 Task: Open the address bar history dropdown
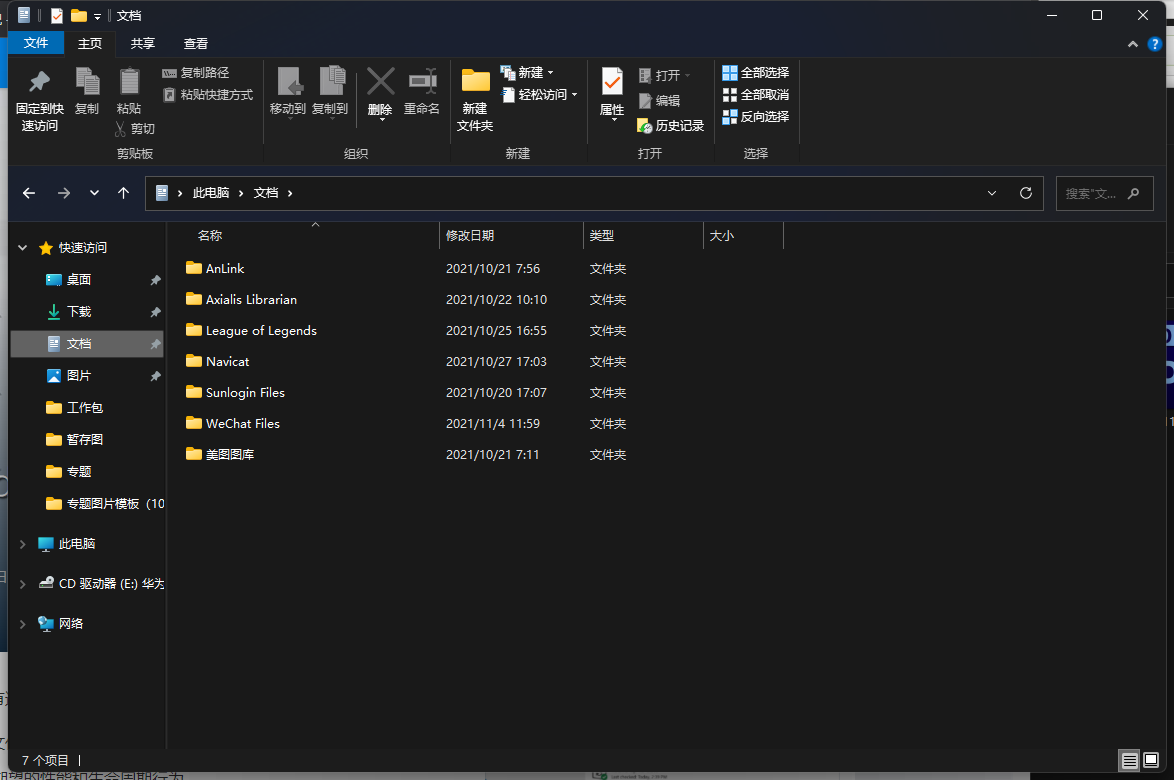tap(992, 193)
